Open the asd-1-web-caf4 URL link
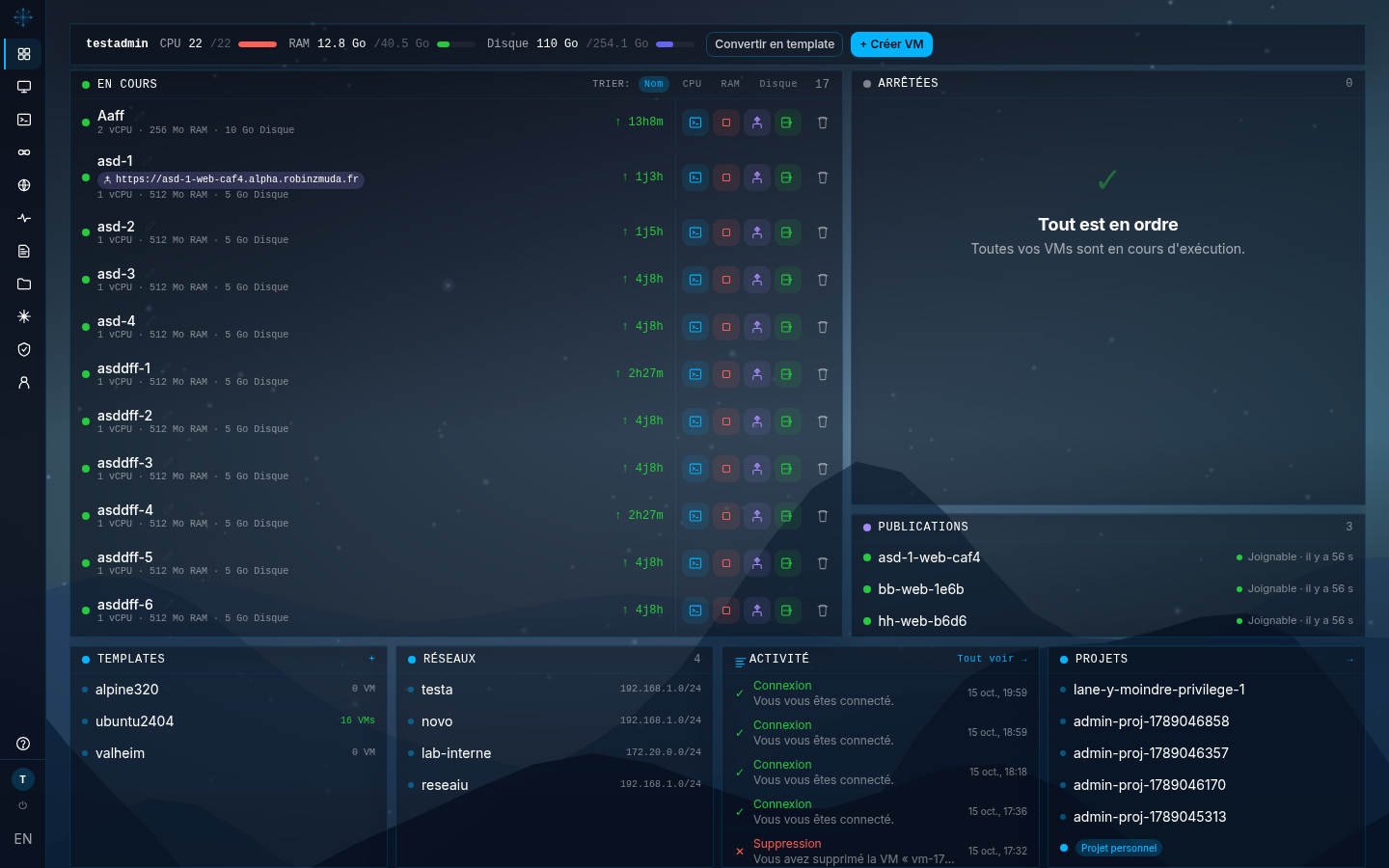Viewport: 1389px width, 868px height. pos(231,179)
